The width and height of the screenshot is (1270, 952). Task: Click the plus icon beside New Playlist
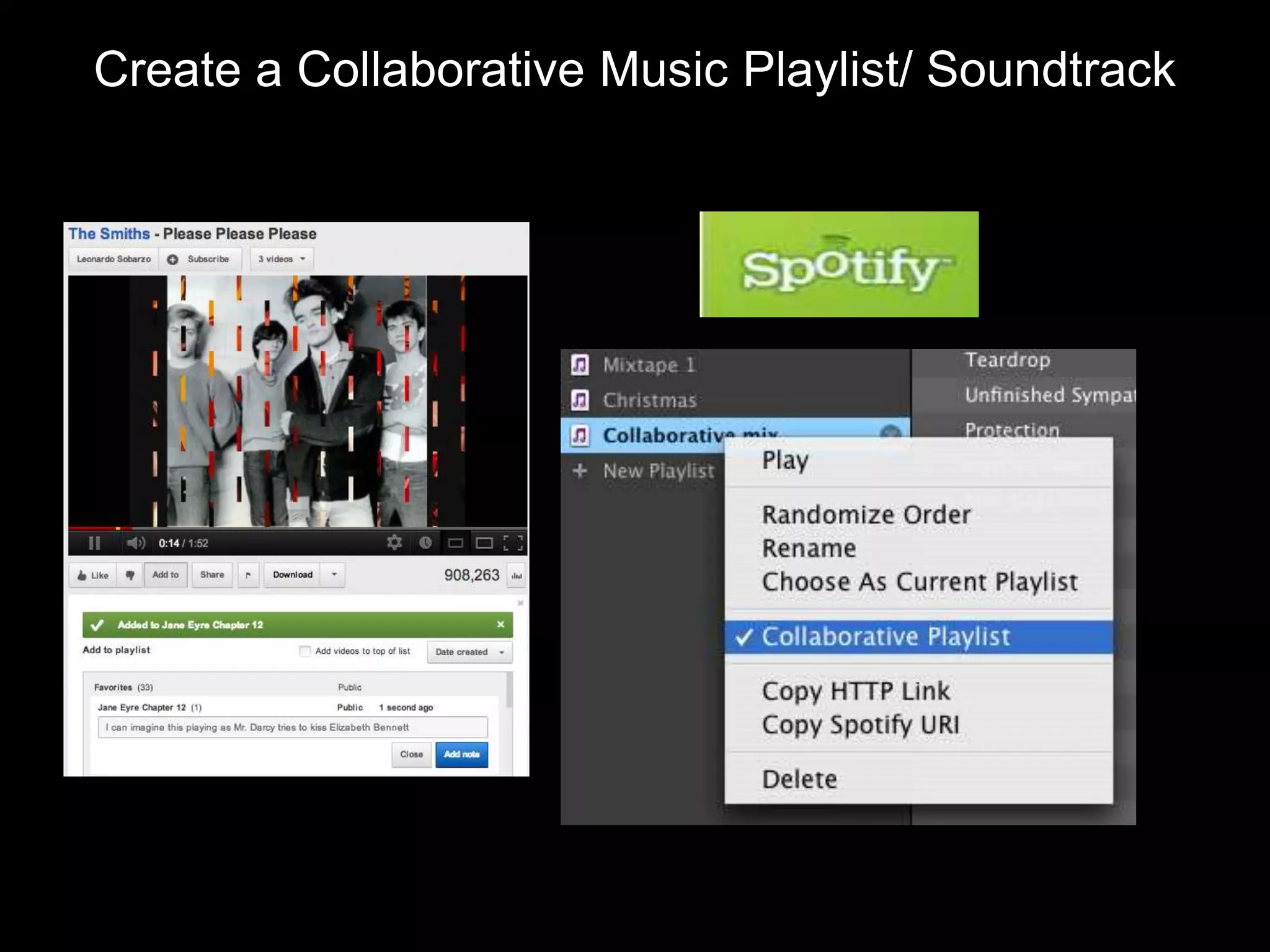pyautogui.click(x=580, y=471)
